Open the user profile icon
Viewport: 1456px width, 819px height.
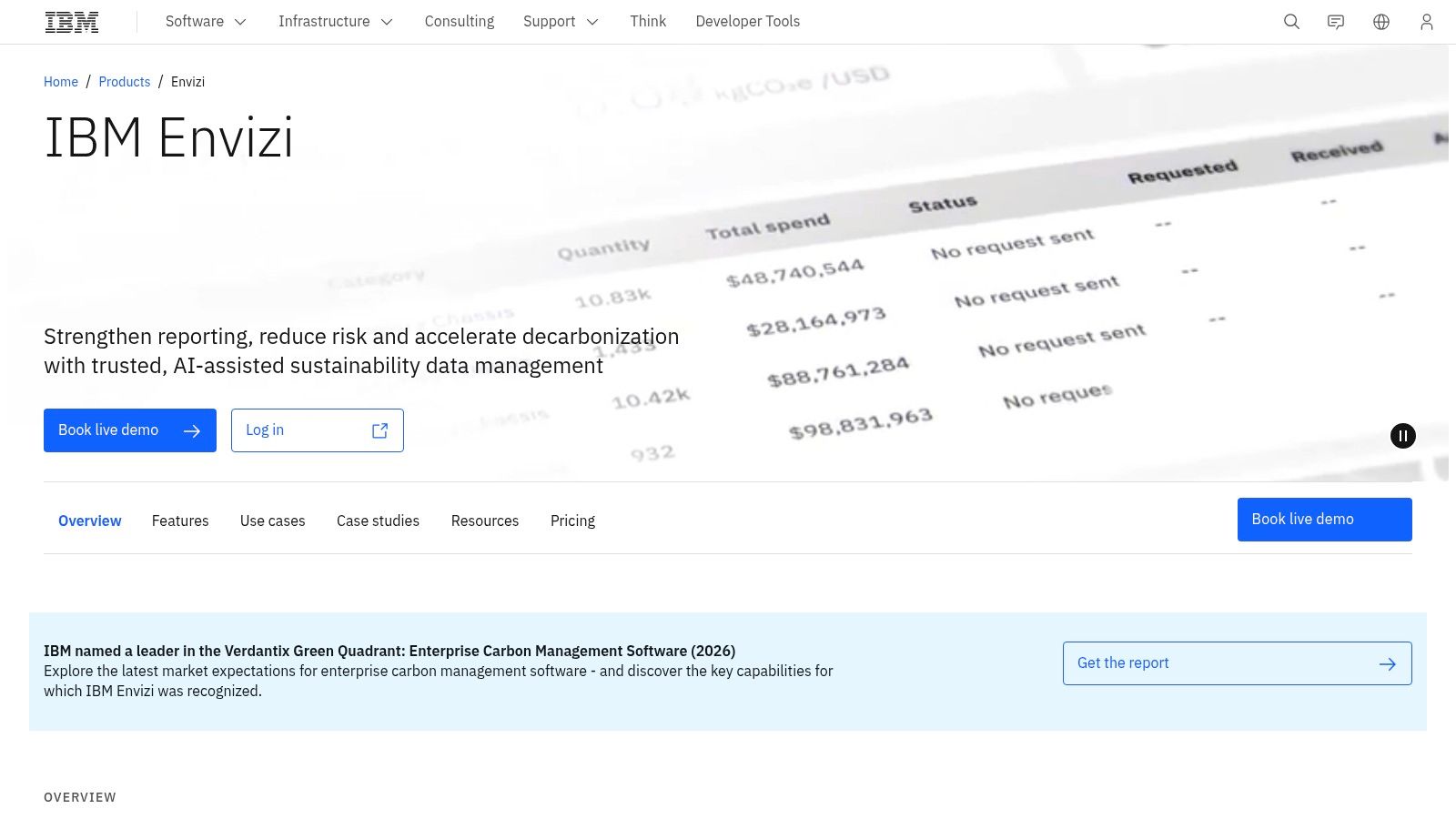click(1427, 22)
